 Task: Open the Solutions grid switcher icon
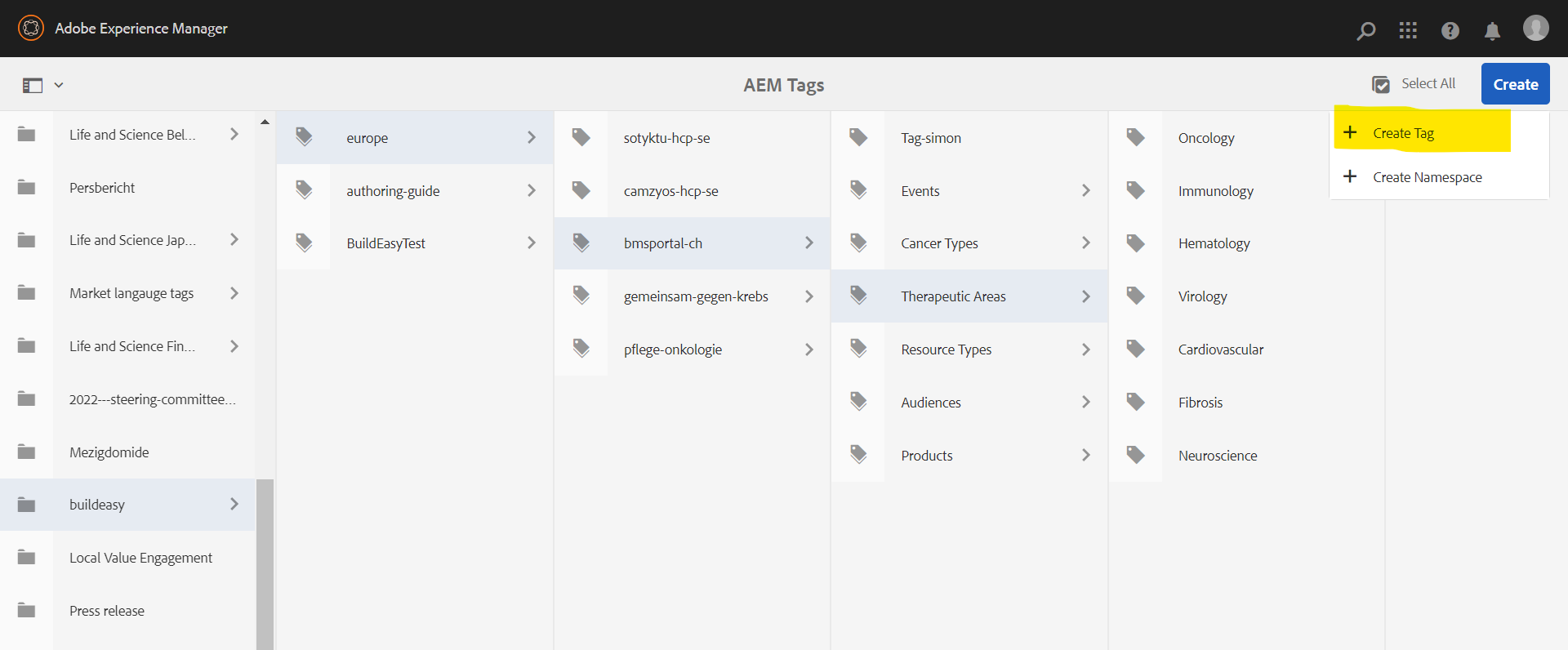click(x=1408, y=30)
